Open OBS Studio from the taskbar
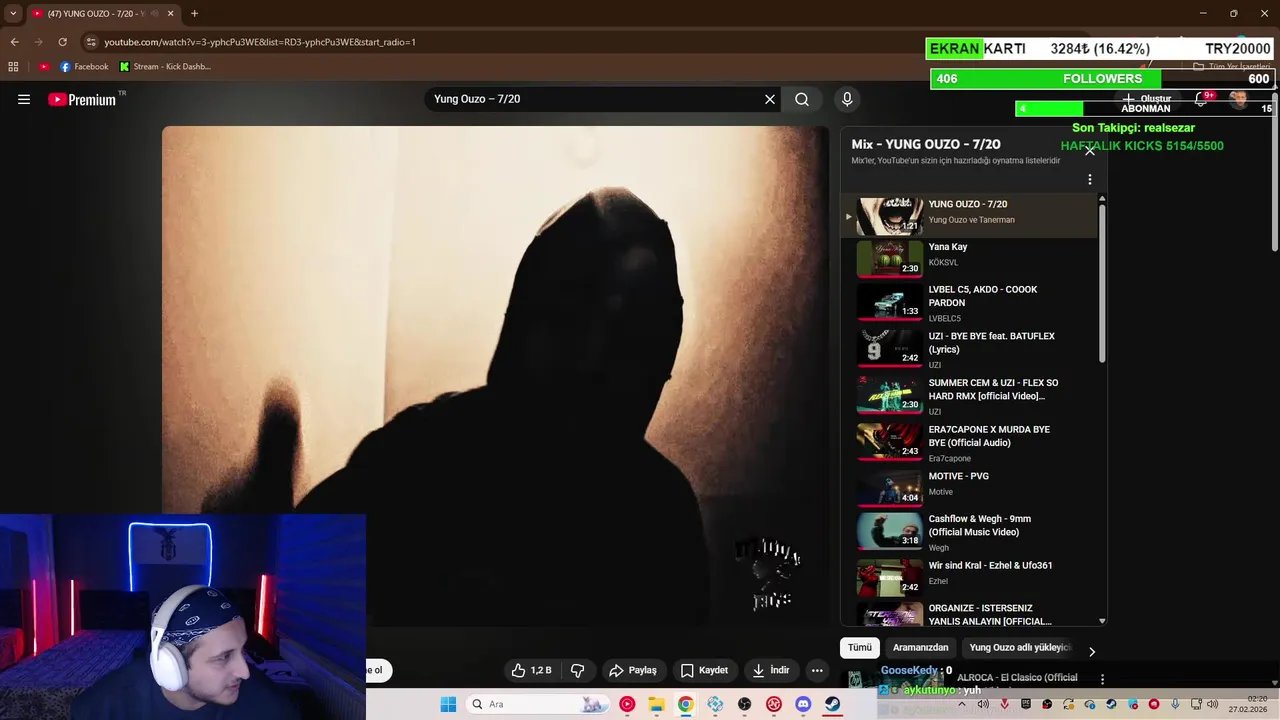1280x720 pixels. pos(744,704)
